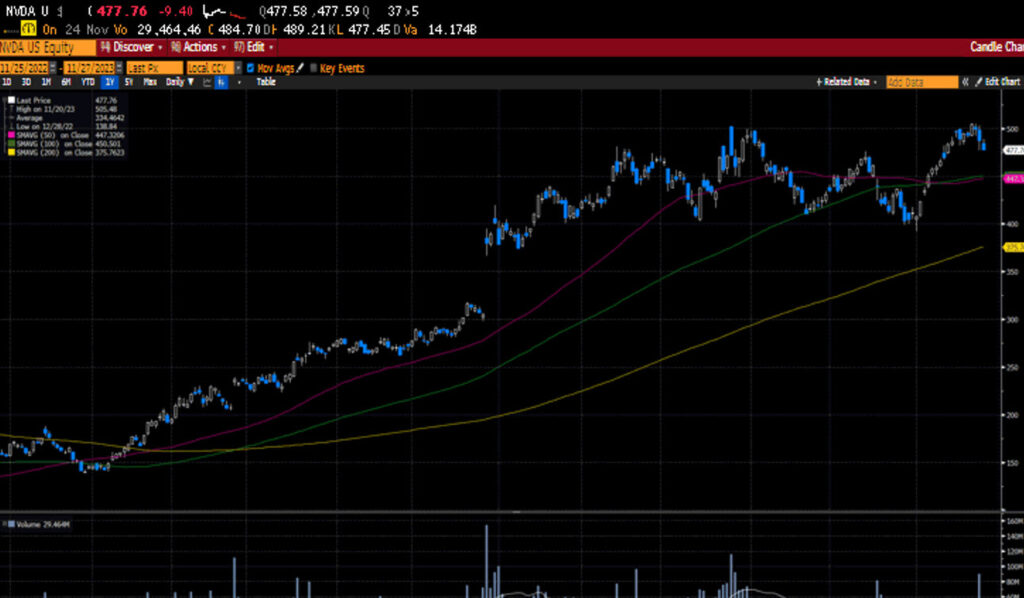The image size is (1024, 598).
Task: Expand the Daily periodicity dropdown
Action: 178,82
